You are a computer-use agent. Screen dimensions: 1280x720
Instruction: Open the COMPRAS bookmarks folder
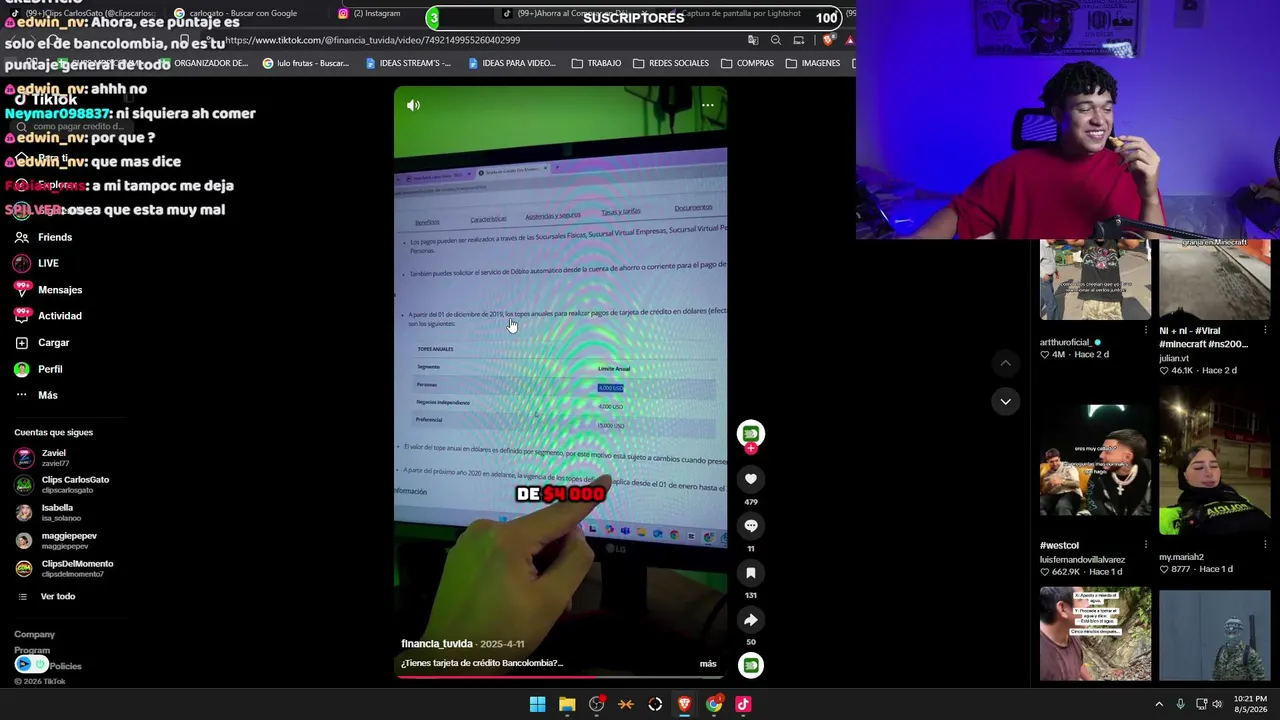747,63
